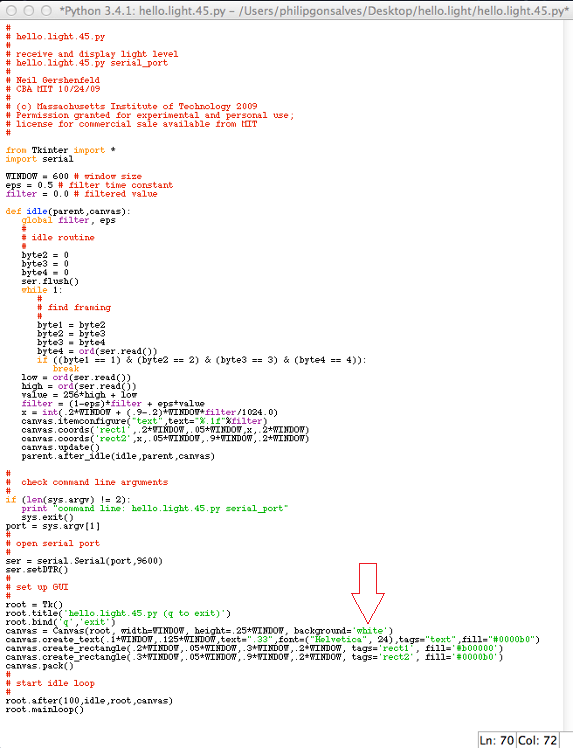Click the 'filter = (1-eps)*filter + eps*value' line

coord(113,404)
